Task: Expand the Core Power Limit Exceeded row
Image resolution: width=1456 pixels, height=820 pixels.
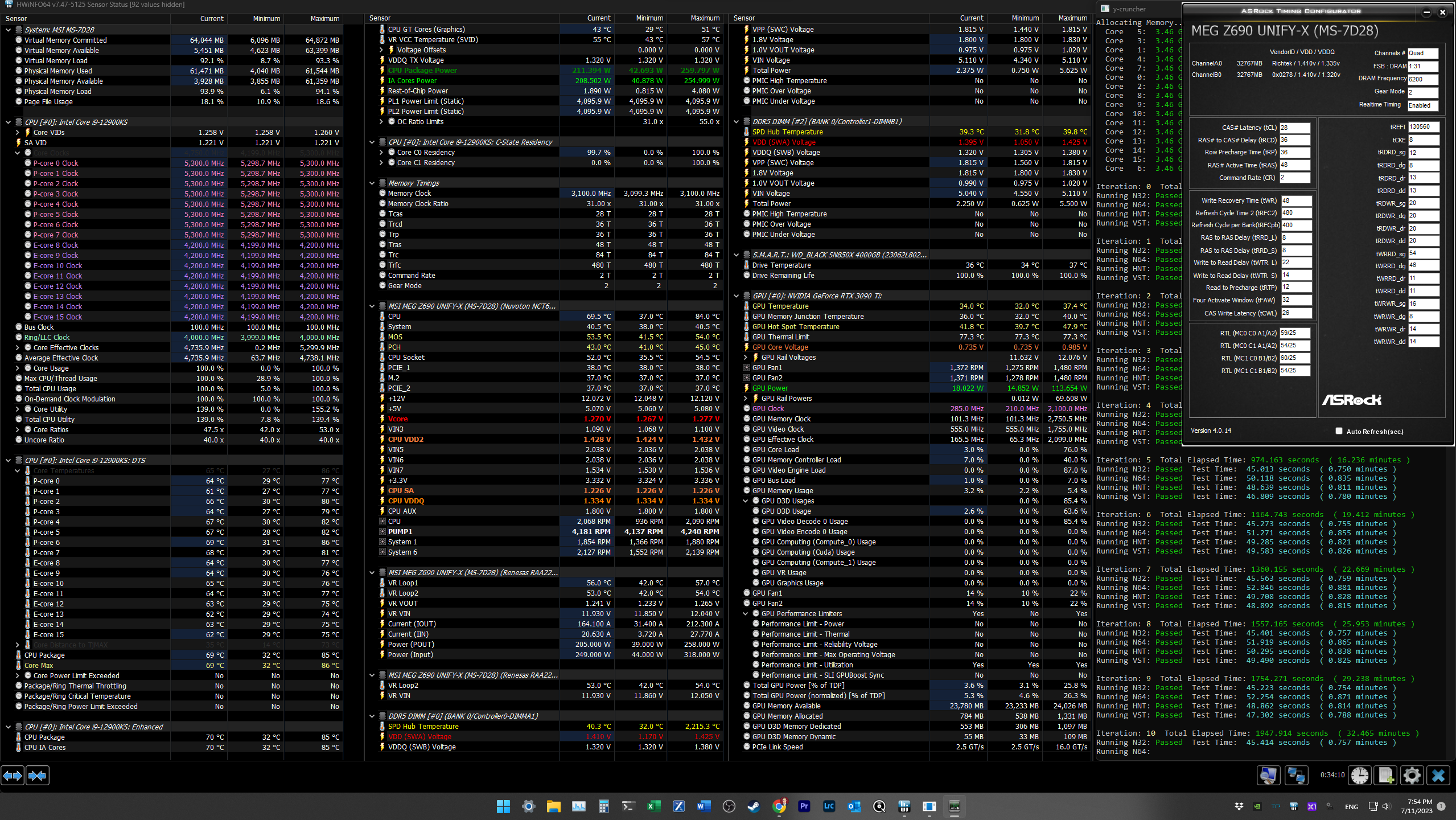Action: click(x=17, y=676)
